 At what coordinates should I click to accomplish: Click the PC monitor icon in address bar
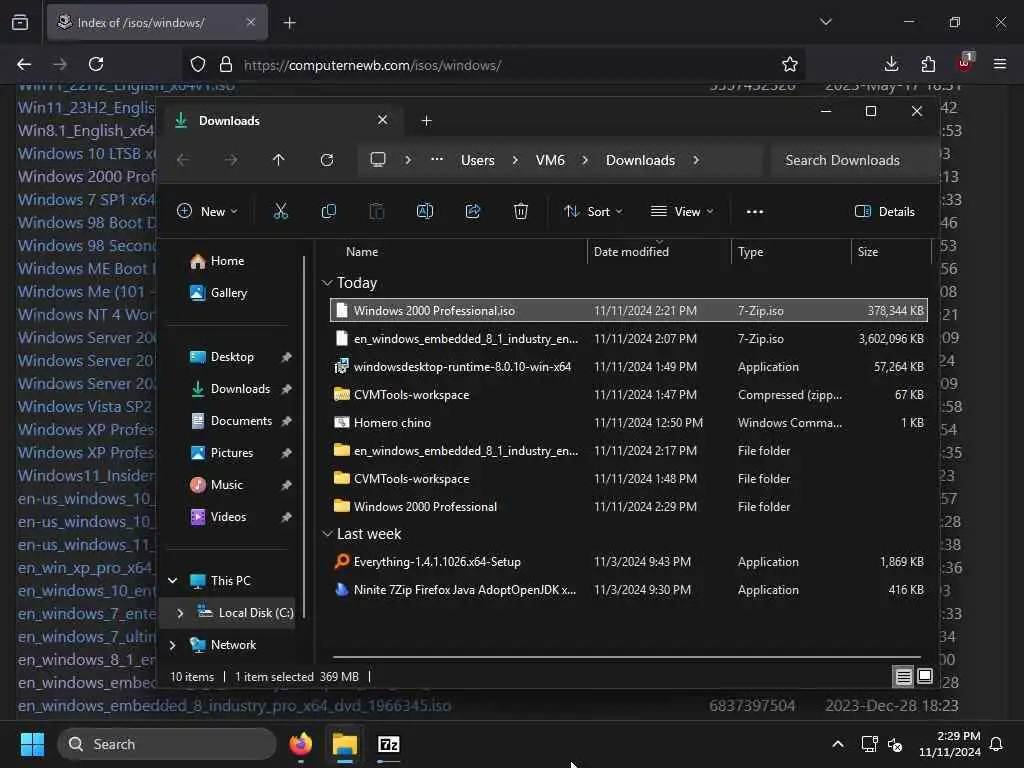pos(378,159)
